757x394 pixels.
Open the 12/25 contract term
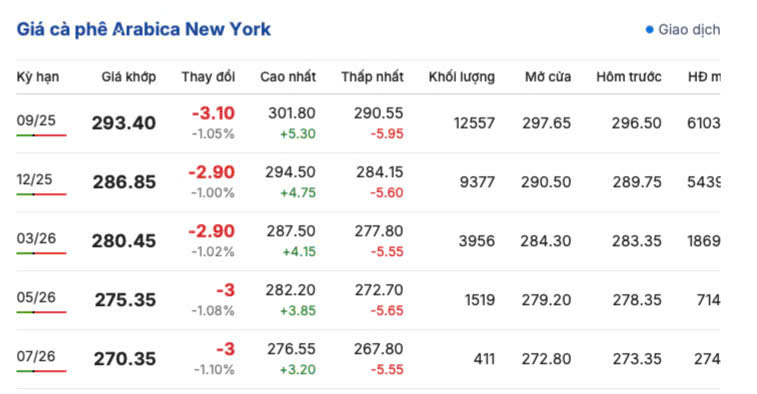(34, 180)
